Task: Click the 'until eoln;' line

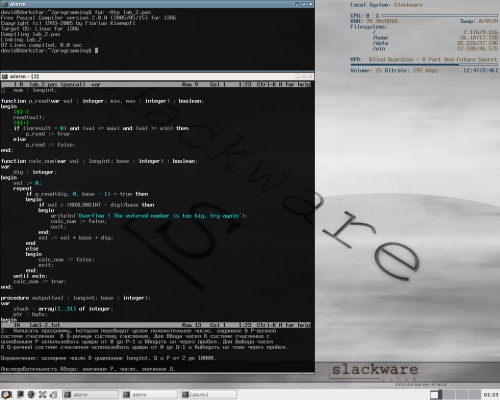Action: pos(30,276)
